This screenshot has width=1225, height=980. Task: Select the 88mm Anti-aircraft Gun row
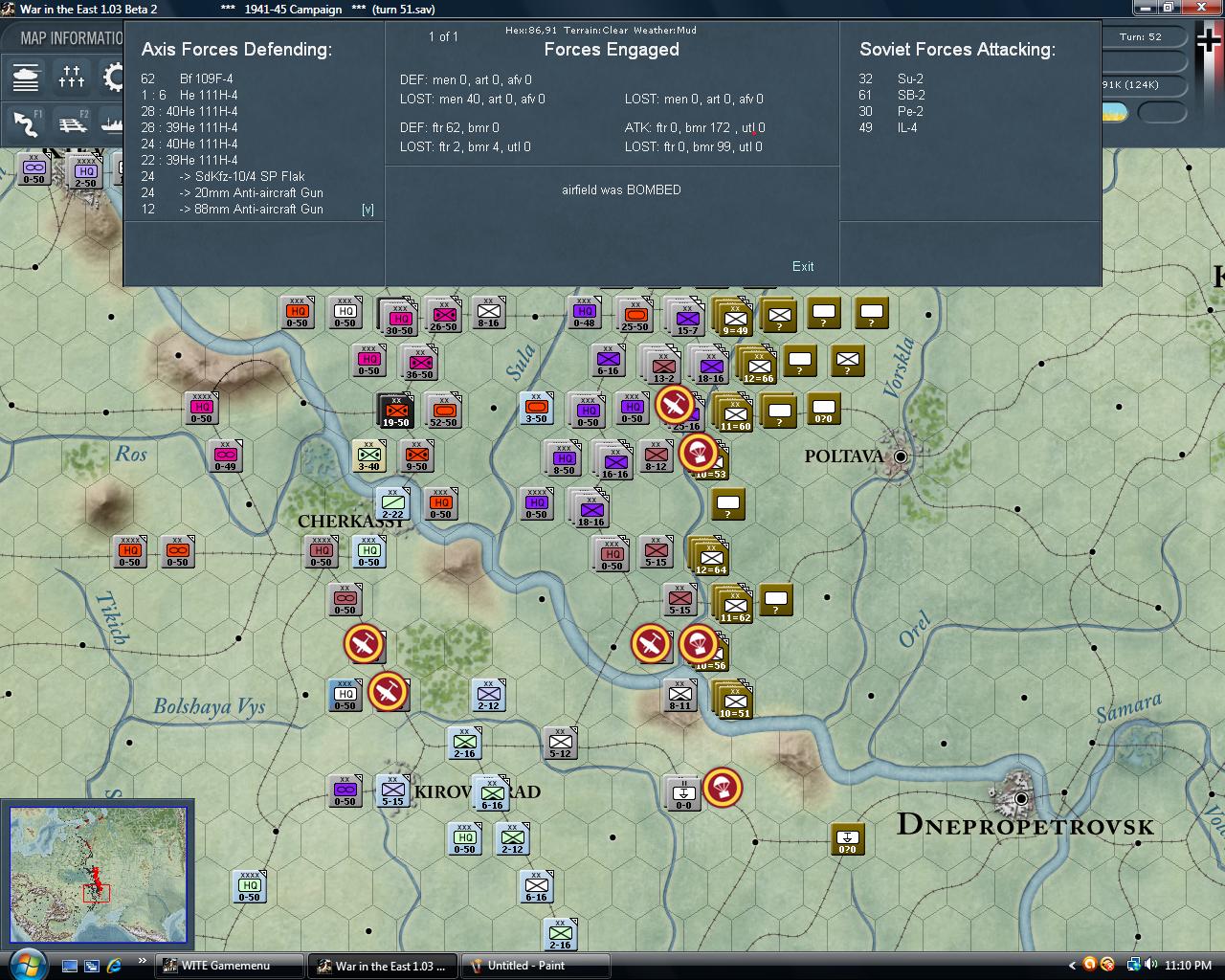point(233,210)
